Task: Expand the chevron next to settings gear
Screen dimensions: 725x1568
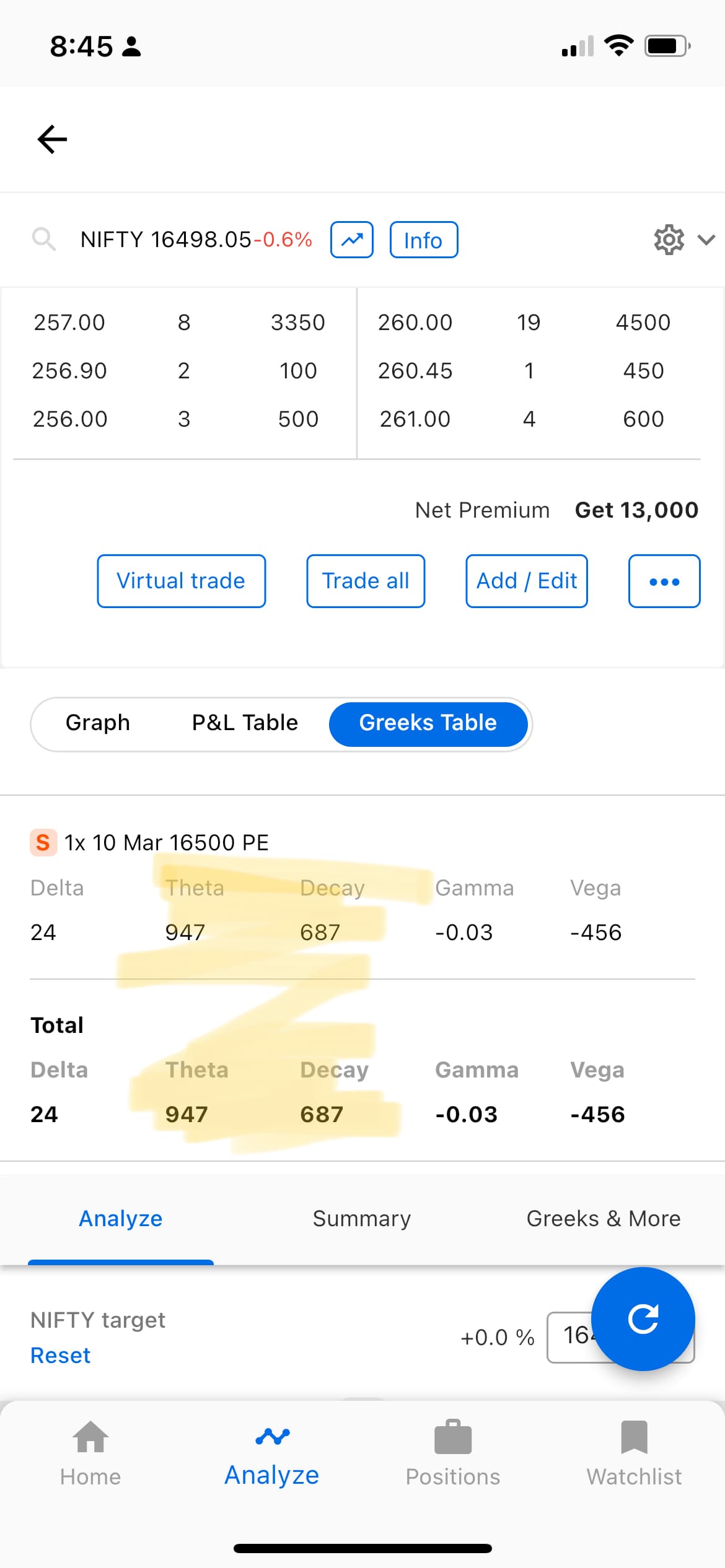Action: [x=707, y=240]
